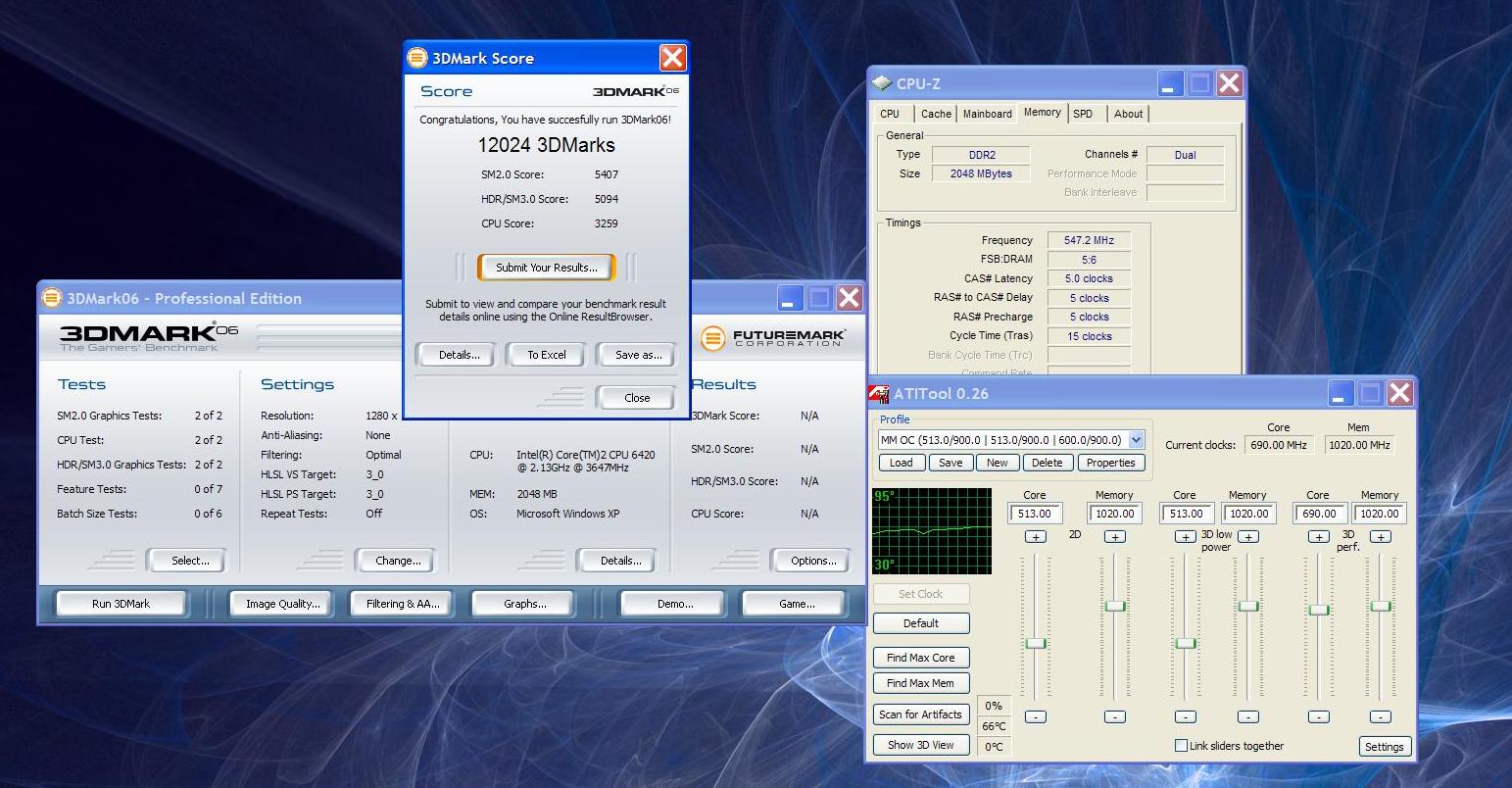Create New profile in ATITool
The height and width of the screenshot is (788, 1512).
998,463
